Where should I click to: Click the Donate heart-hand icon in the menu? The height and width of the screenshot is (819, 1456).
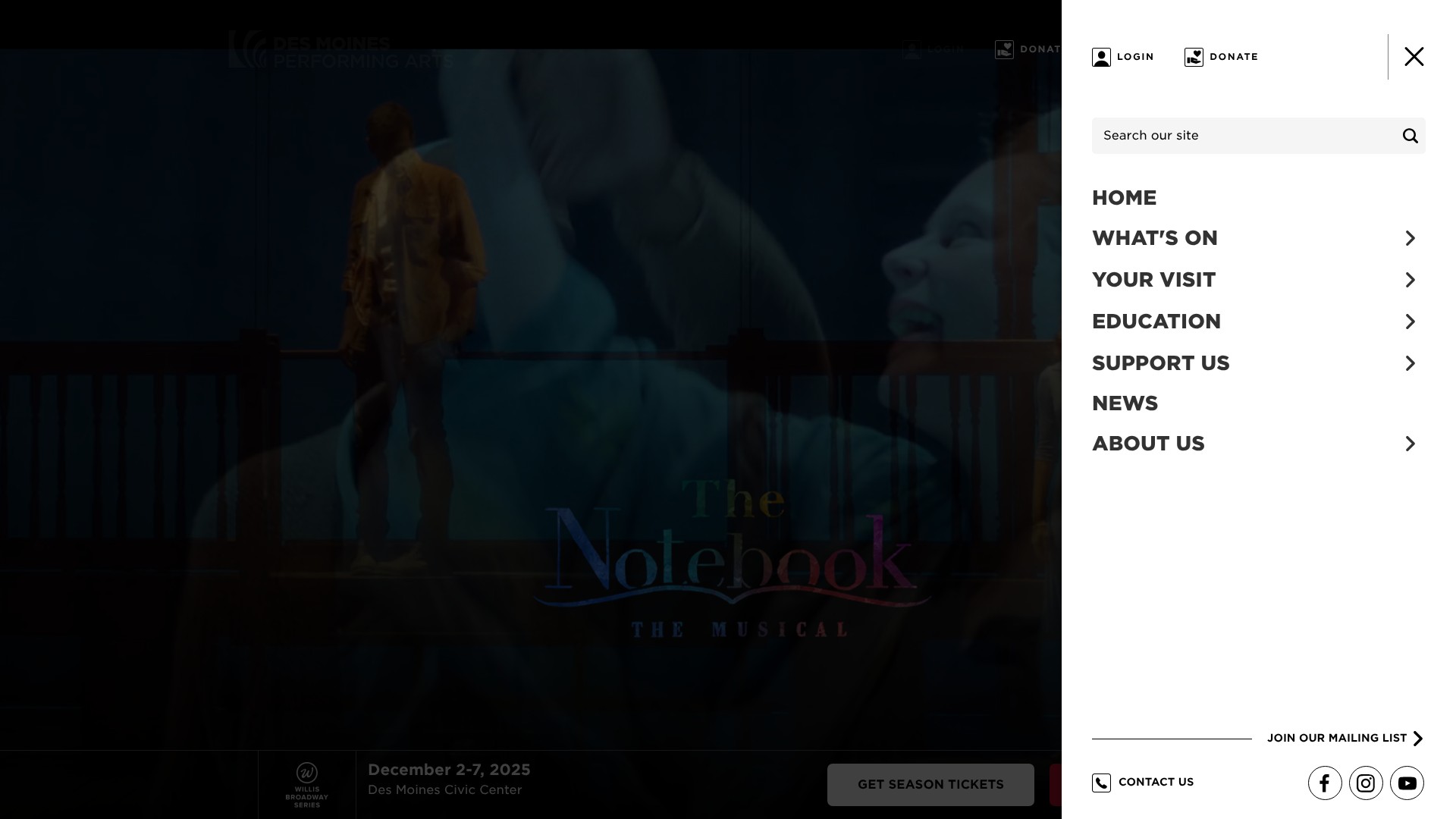coord(1194,57)
